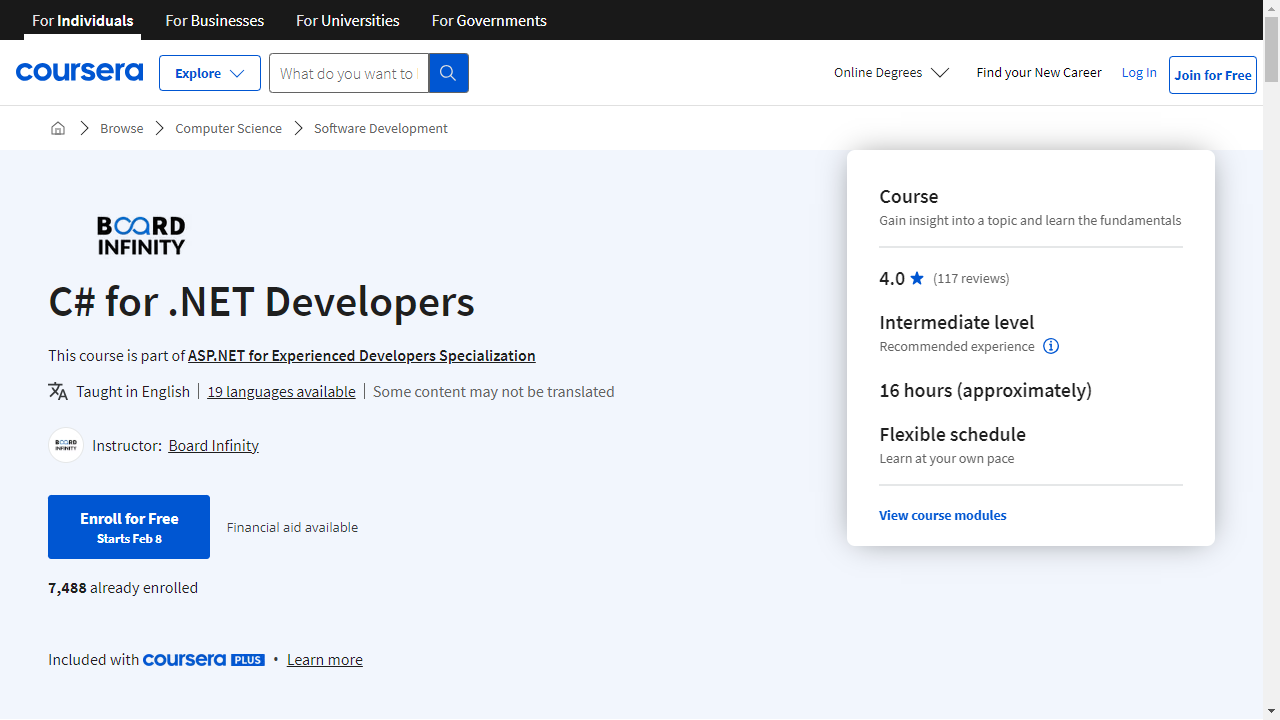This screenshot has height=720, width=1280.
Task: Click the Flexible schedule text
Action: 952,434
